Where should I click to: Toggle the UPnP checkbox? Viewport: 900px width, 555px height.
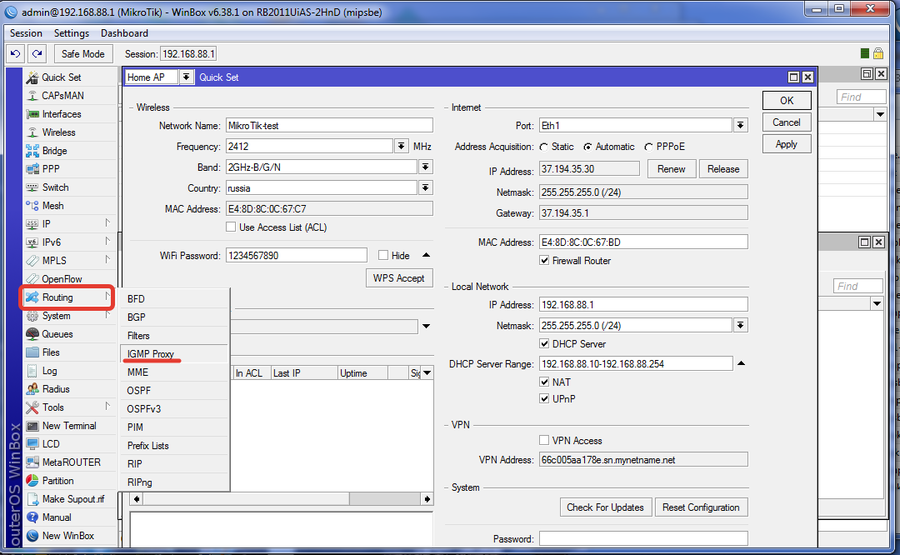click(544, 399)
